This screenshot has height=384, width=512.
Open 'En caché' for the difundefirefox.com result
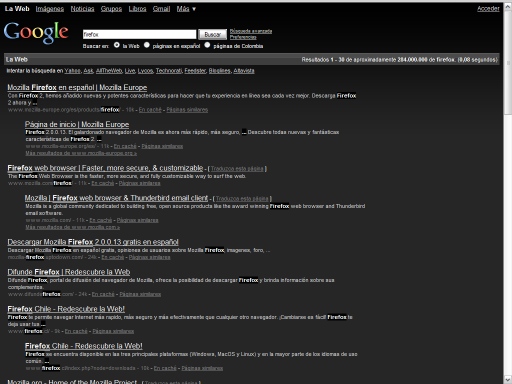click(103, 294)
